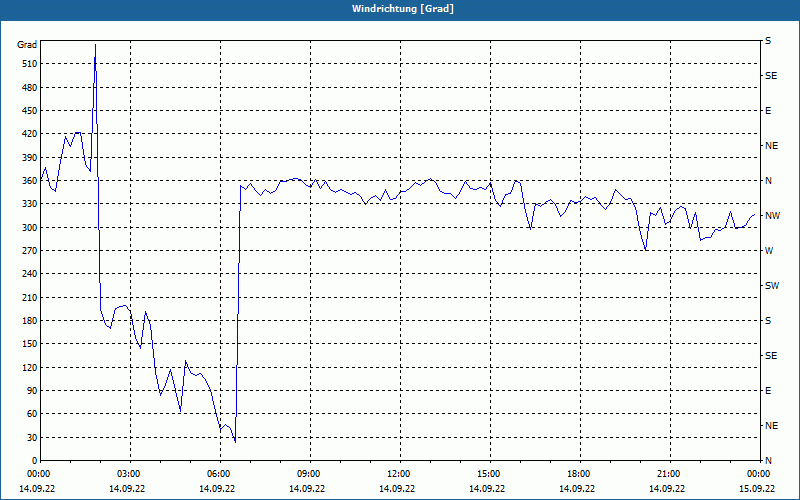
Task: Select the 300 y-axis value
Action: click(x=30, y=228)
